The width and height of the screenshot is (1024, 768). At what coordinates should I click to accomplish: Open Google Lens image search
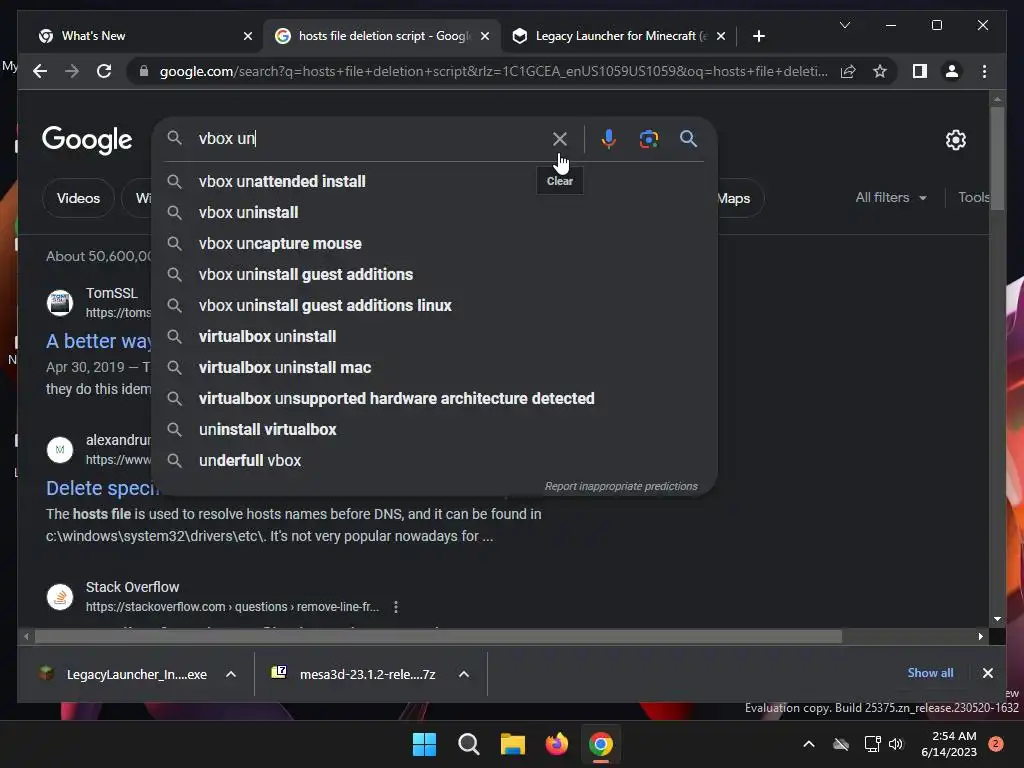(648, 139)
